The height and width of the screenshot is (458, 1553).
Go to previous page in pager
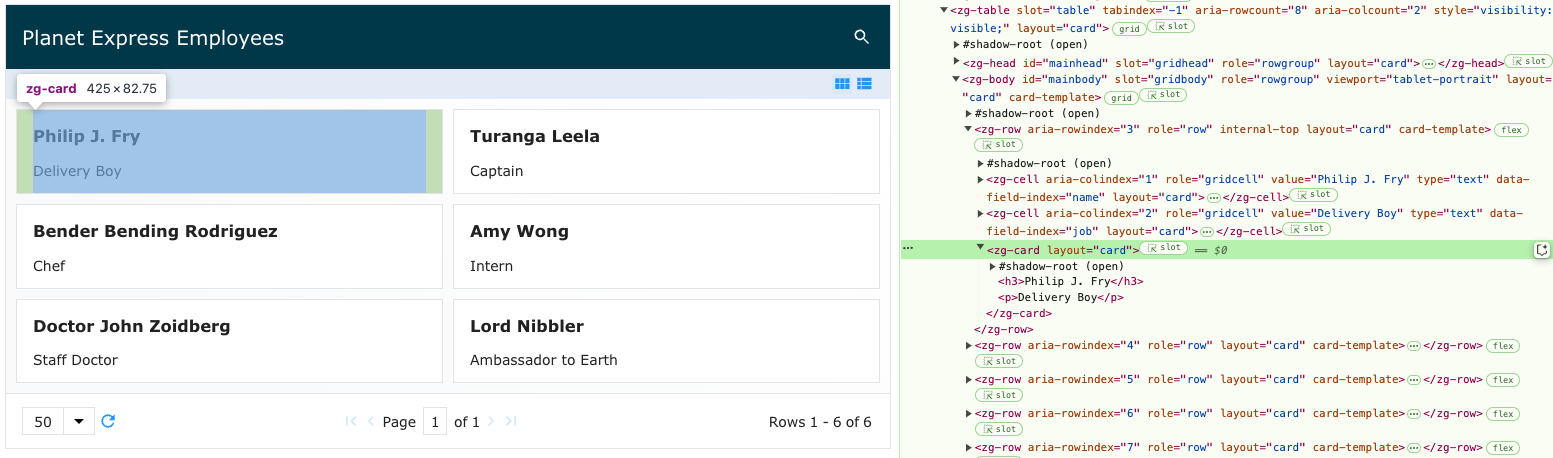371,422
